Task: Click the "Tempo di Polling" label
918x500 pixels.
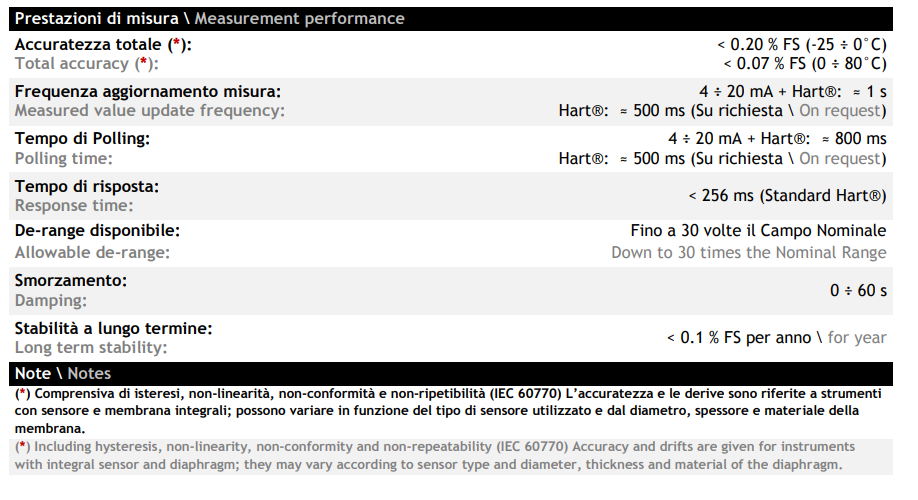Action: [82, 138]
